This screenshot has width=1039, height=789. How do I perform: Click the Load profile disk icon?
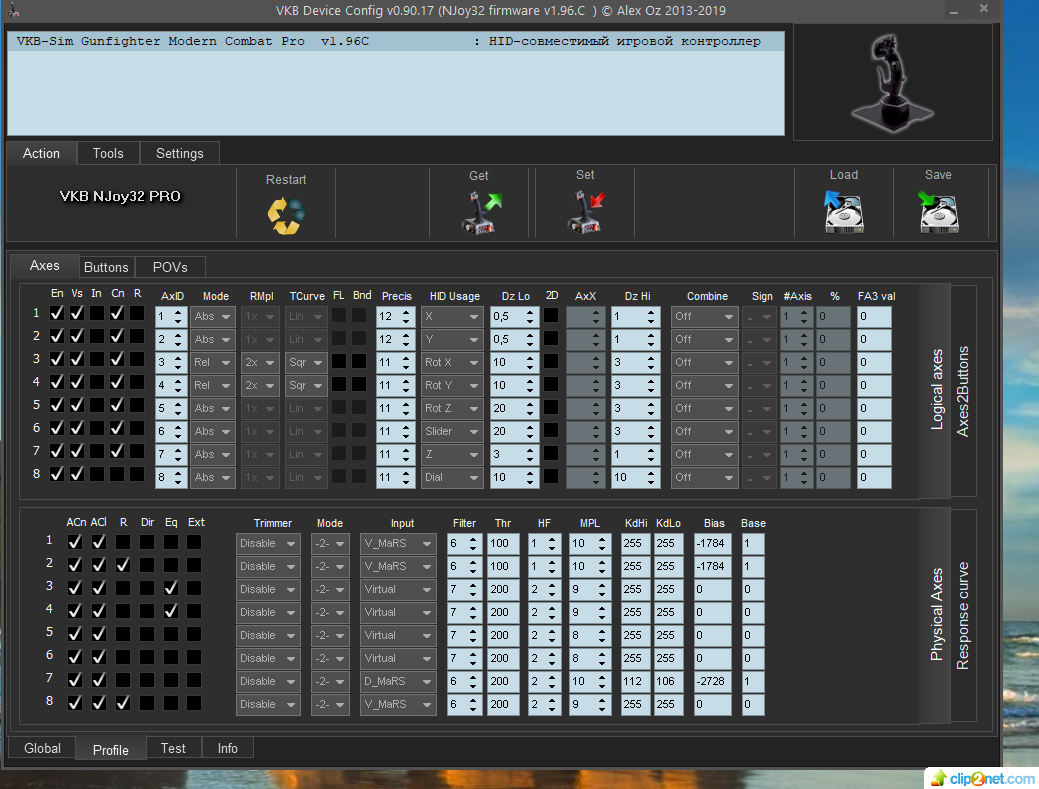click(x=844, y=212)
